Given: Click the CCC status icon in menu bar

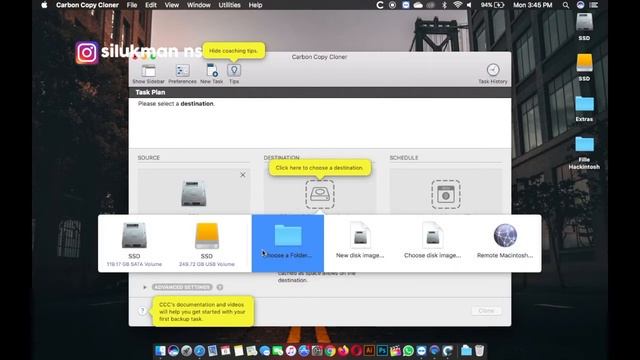Looking at the screenshot, I should 380,5.
